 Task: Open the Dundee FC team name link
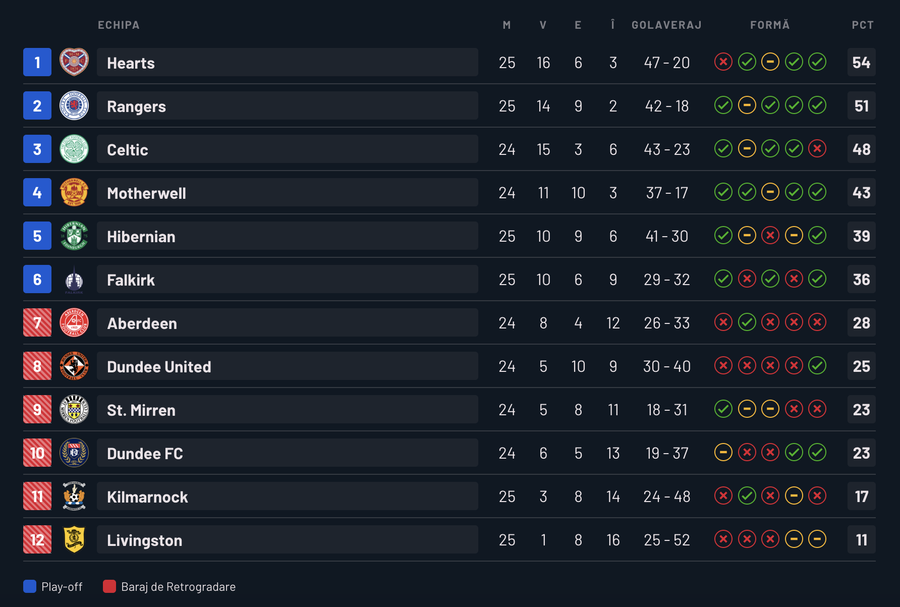[145, 453]
